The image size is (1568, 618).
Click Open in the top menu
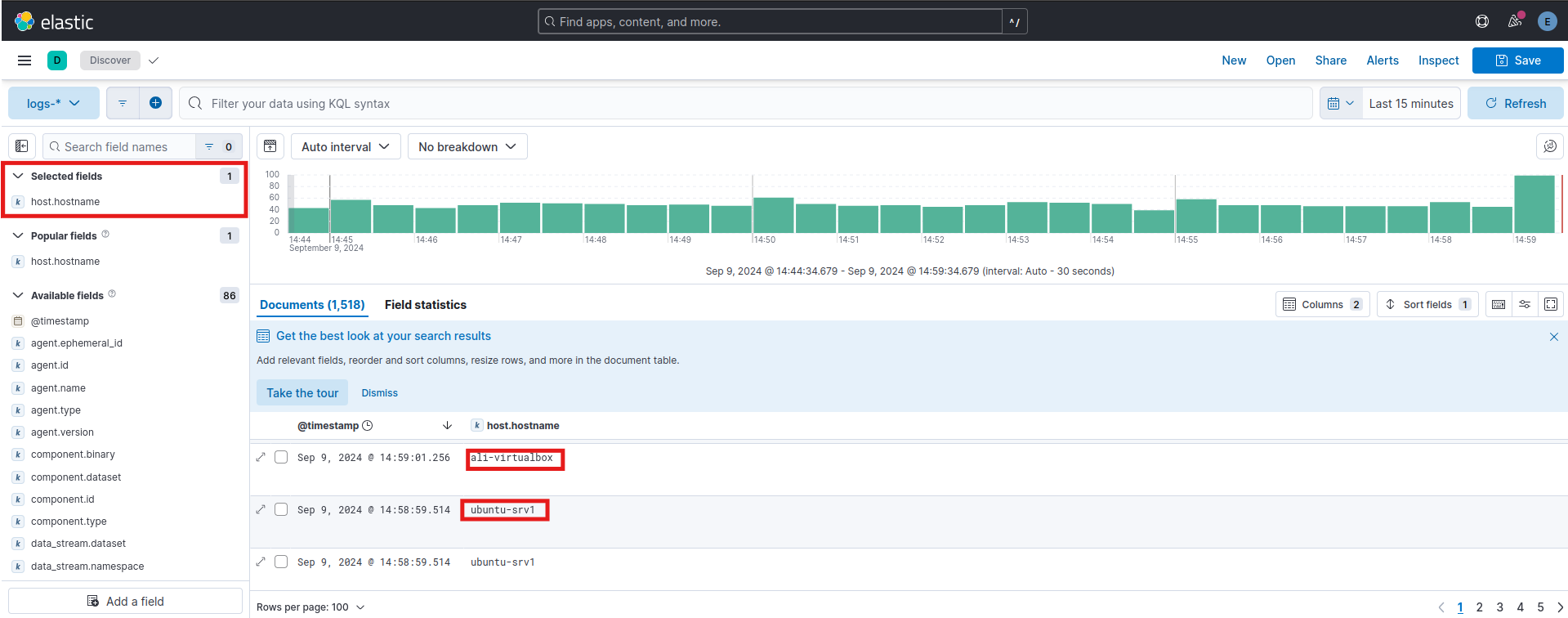(x=1280, y=60)
